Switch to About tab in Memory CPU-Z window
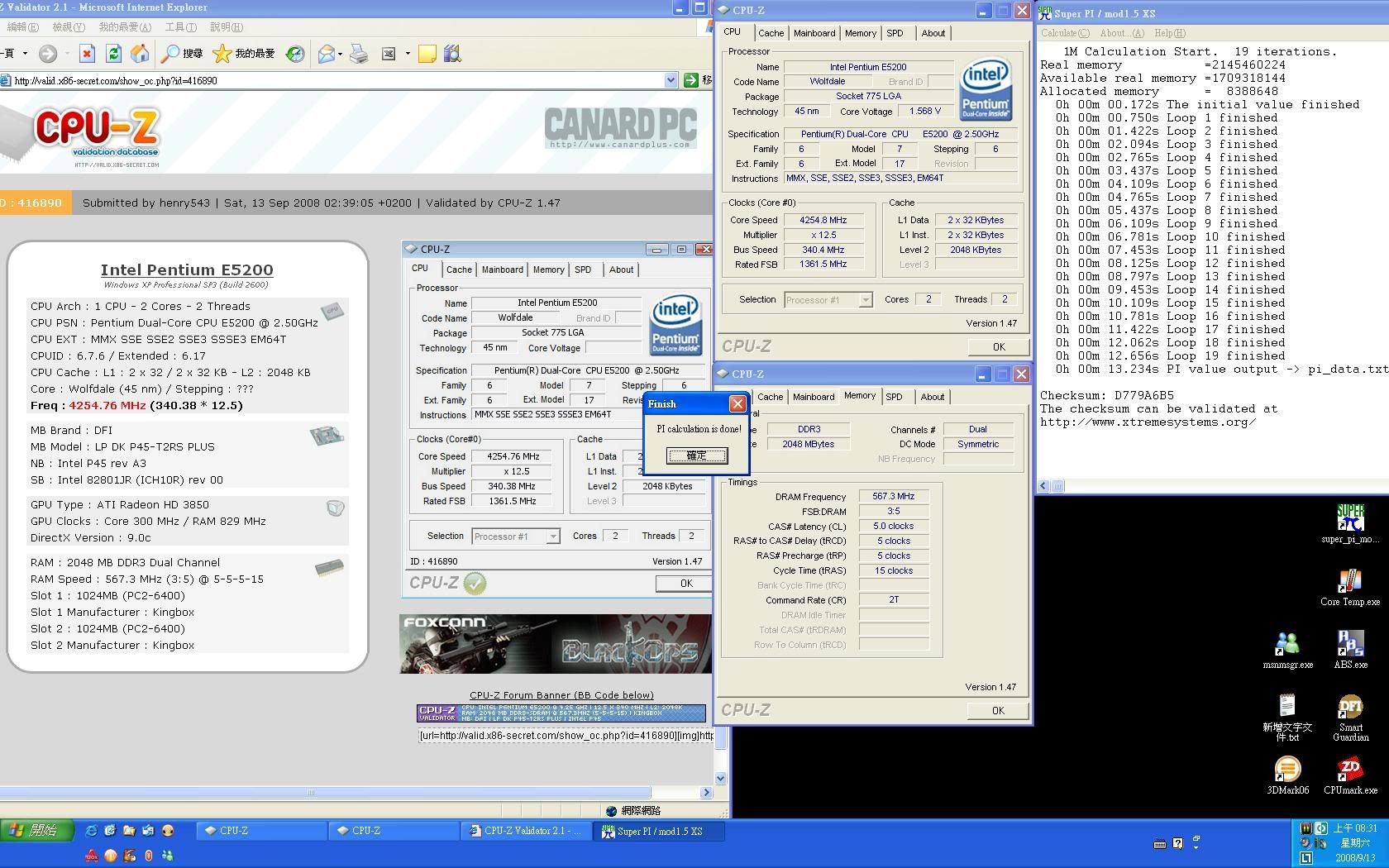The height and width of the screenshot is (868, 1389). point(933,397)
